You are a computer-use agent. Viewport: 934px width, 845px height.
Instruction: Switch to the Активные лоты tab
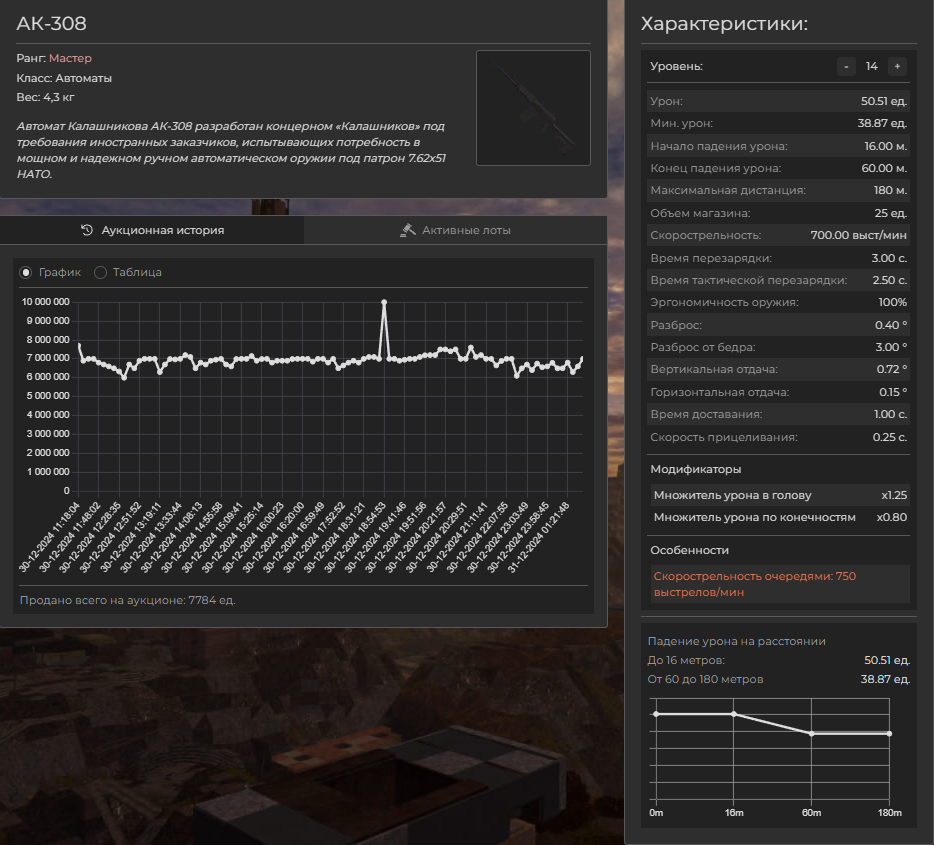[x=456, y=230]
